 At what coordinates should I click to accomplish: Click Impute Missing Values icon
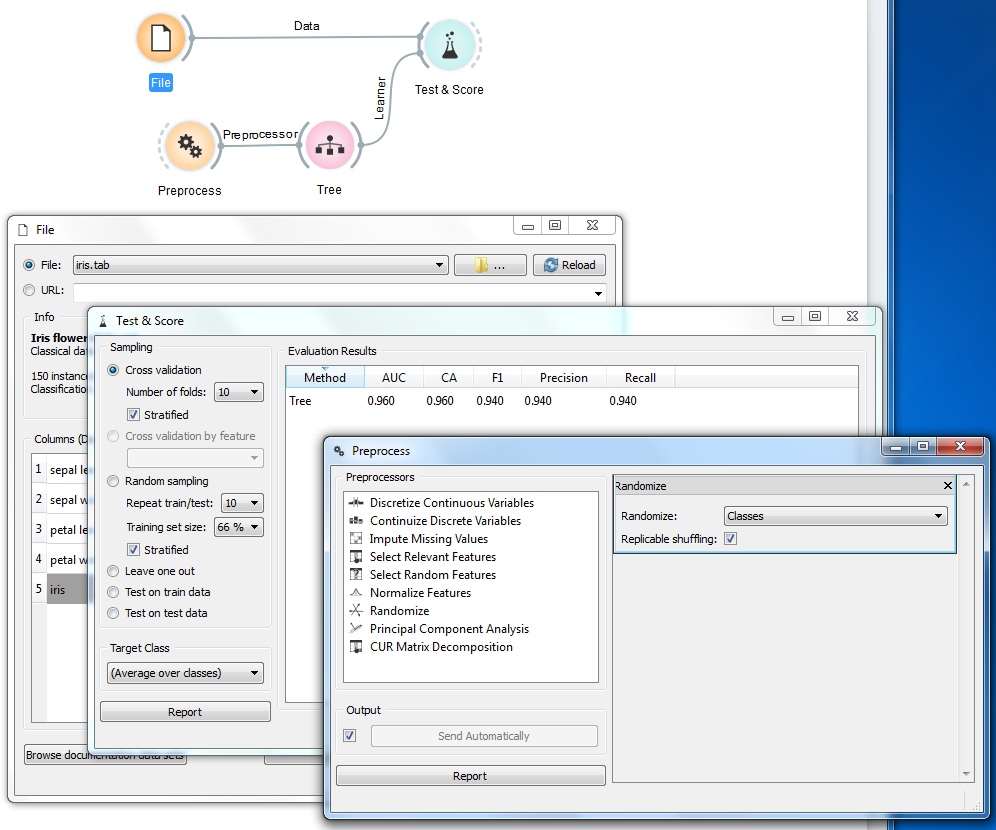coord(356,539)
